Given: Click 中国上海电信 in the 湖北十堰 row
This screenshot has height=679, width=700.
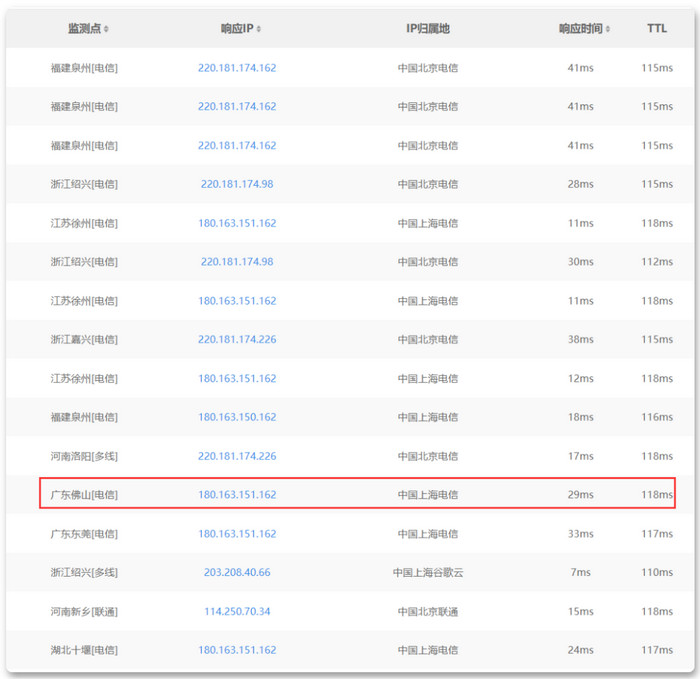Looking at the screenshot, I should point(428,650).
